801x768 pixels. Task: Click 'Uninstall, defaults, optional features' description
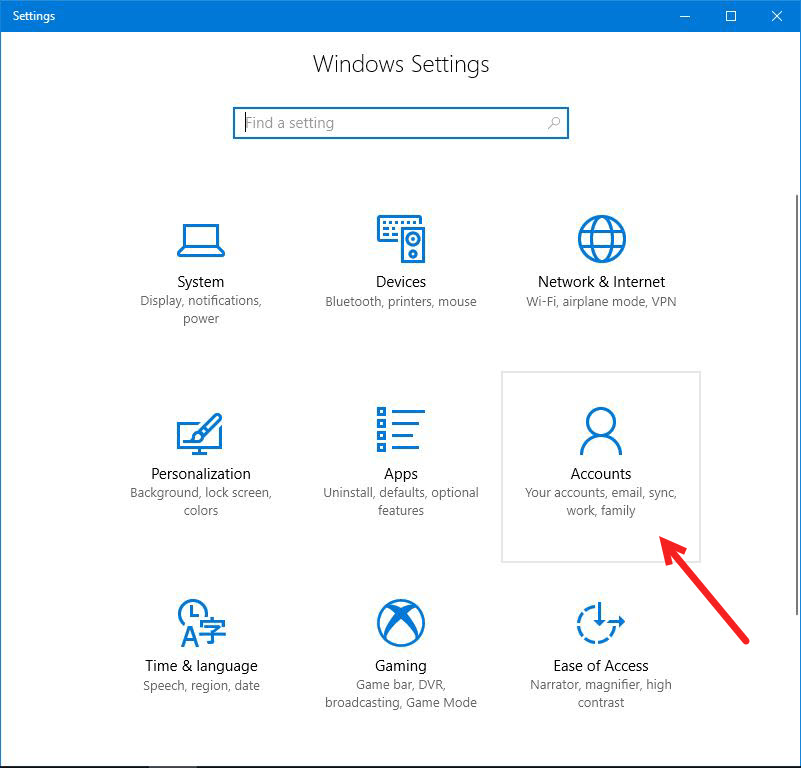pos(401,502)
